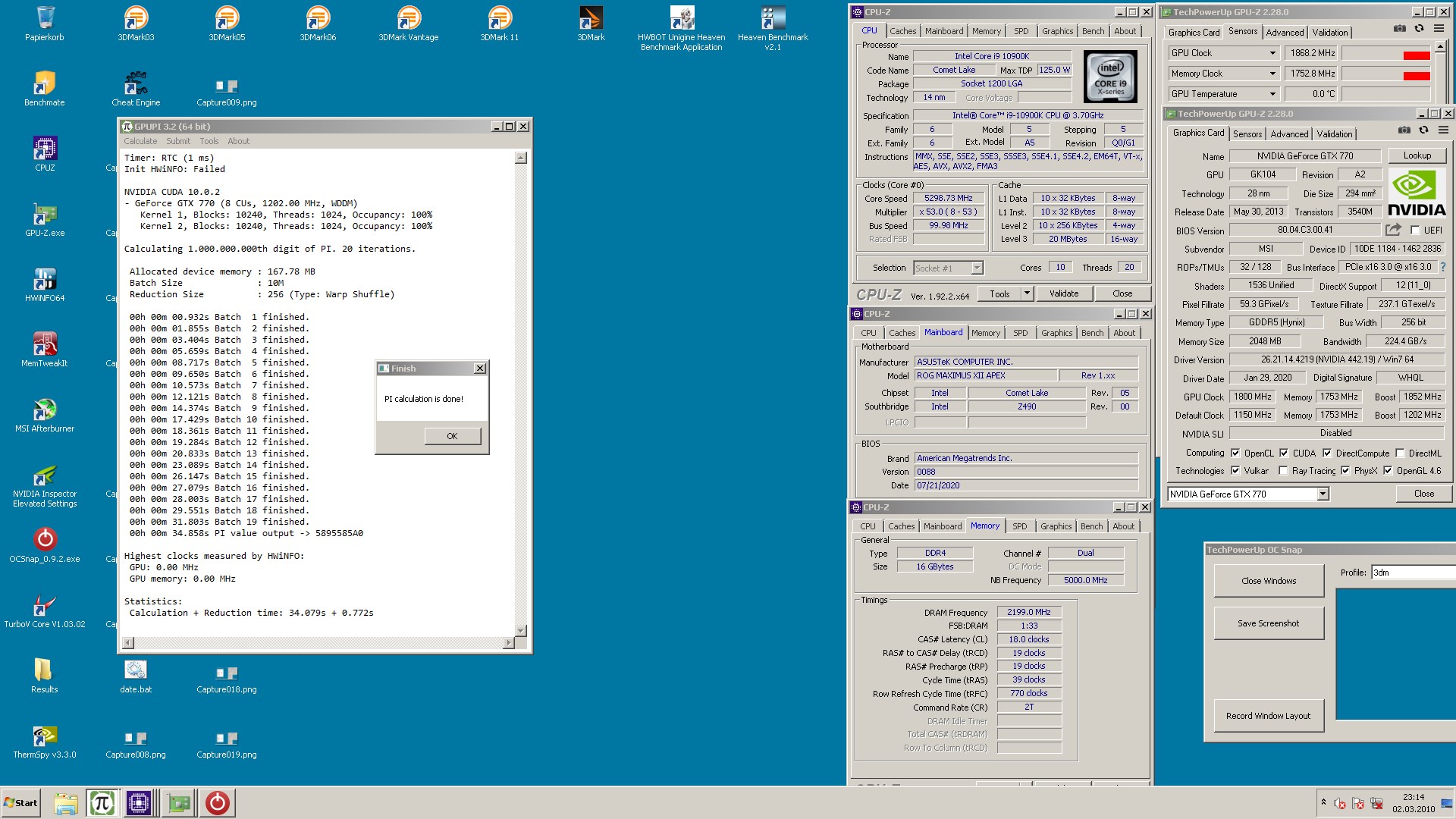Expand the GPU Temperature sensor dropdown
Image resolution: width=1456 pixels, height=819 pixels.
[x=1272, y=94]
